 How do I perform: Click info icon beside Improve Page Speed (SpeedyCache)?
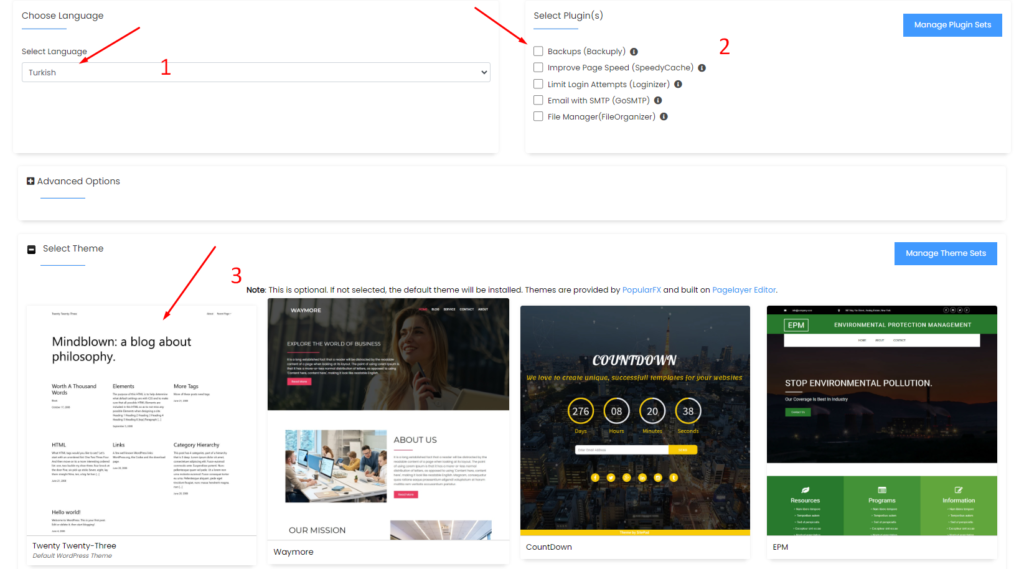(701, 68)
